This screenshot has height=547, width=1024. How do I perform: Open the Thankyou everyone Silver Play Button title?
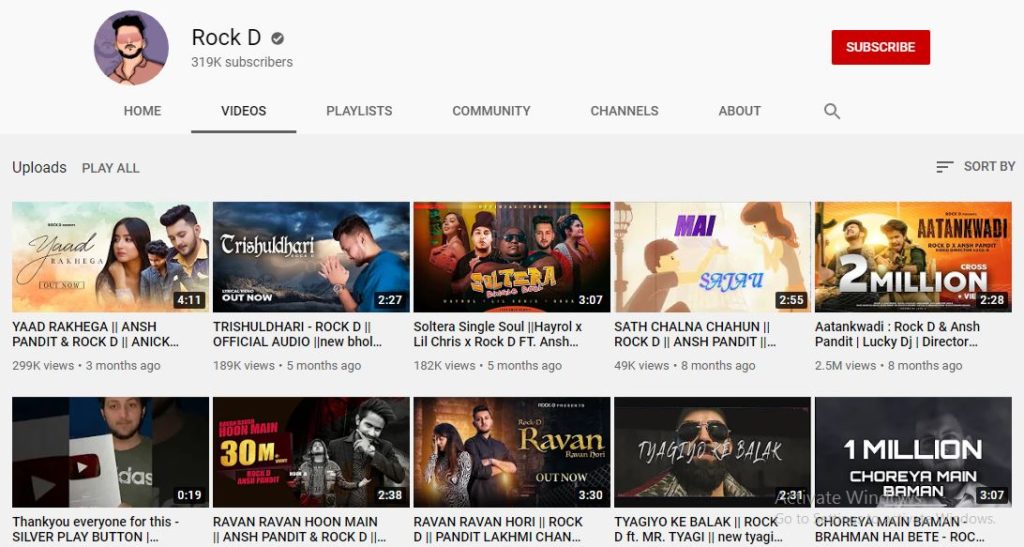(95, 529)
